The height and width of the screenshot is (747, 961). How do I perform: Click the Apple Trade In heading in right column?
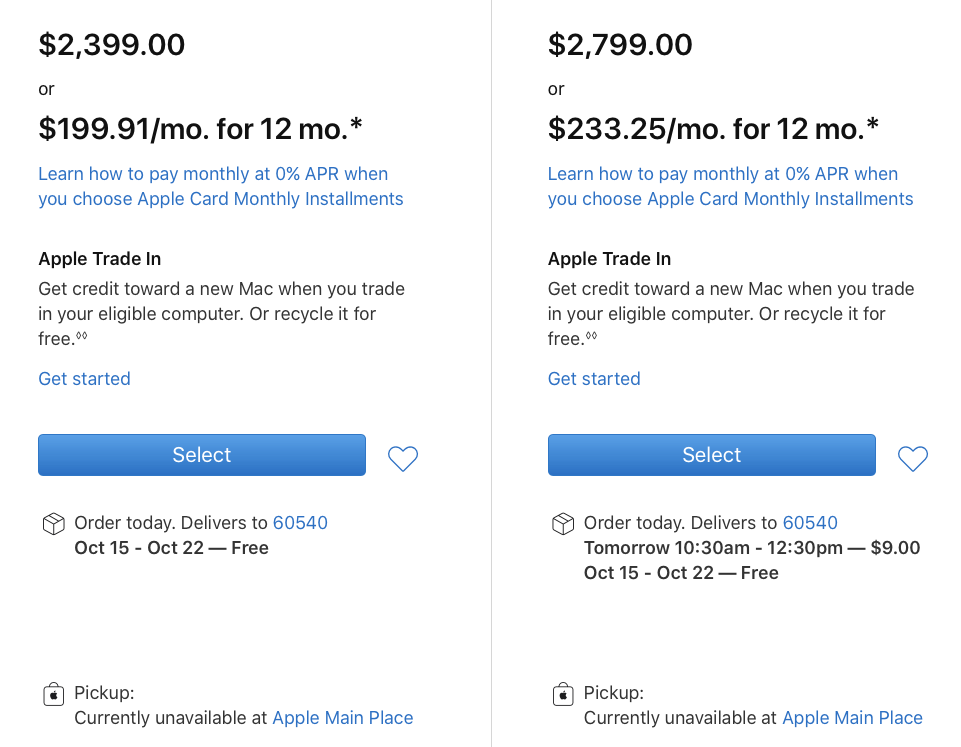tap(609, 259)
